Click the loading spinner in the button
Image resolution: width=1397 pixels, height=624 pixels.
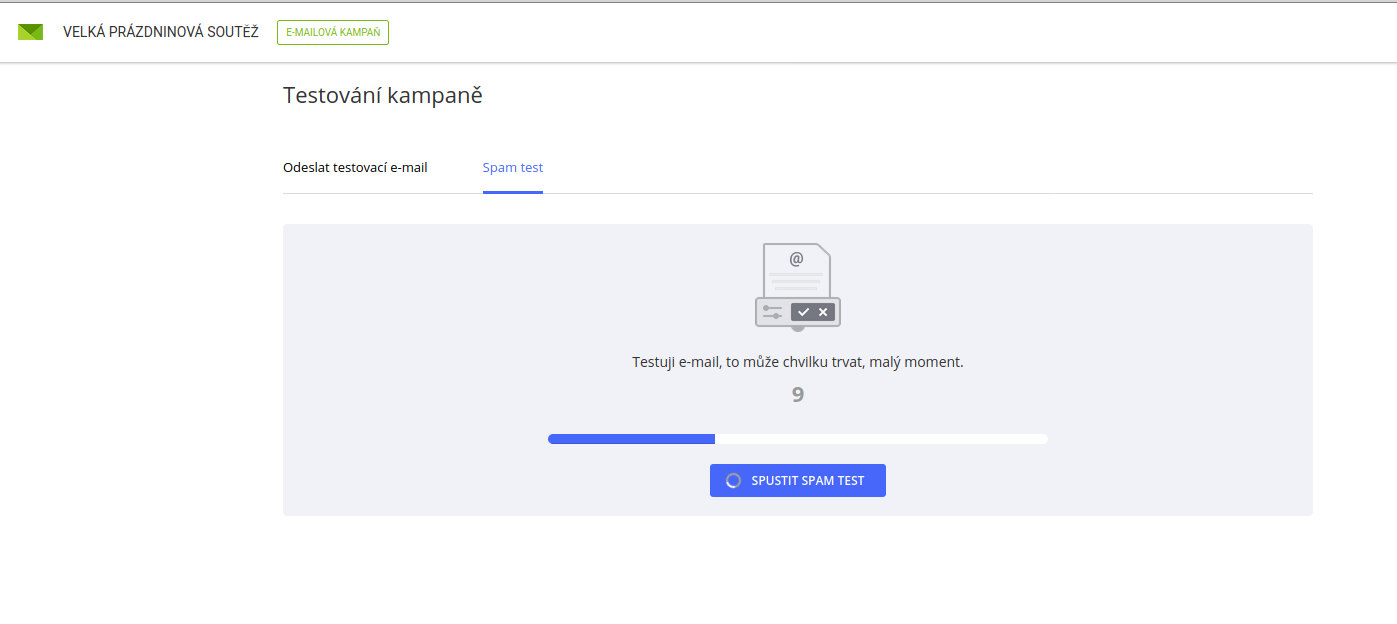pos(733,481)
